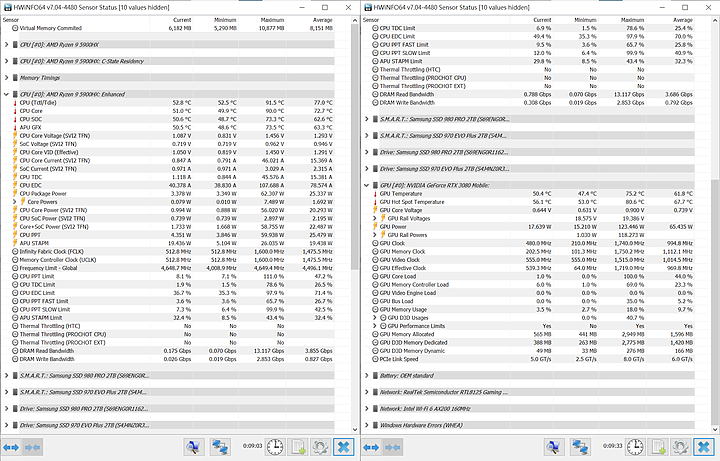Click expand-all arrows icon in right window toolbar
Viewport: 720px width, 461px height.
click(x=371, y=447)
